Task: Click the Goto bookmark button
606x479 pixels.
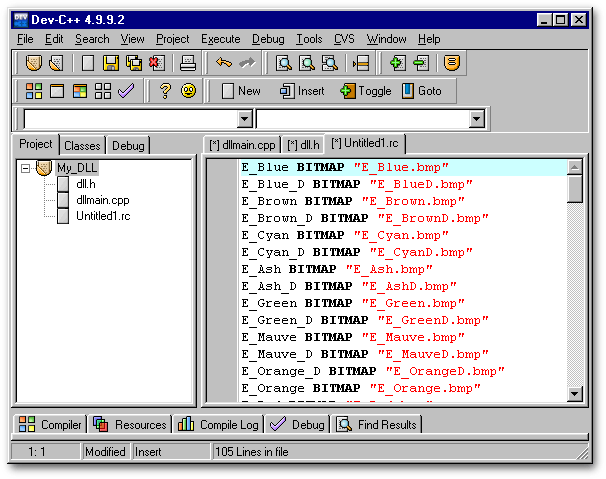Action: pos(422,91)
